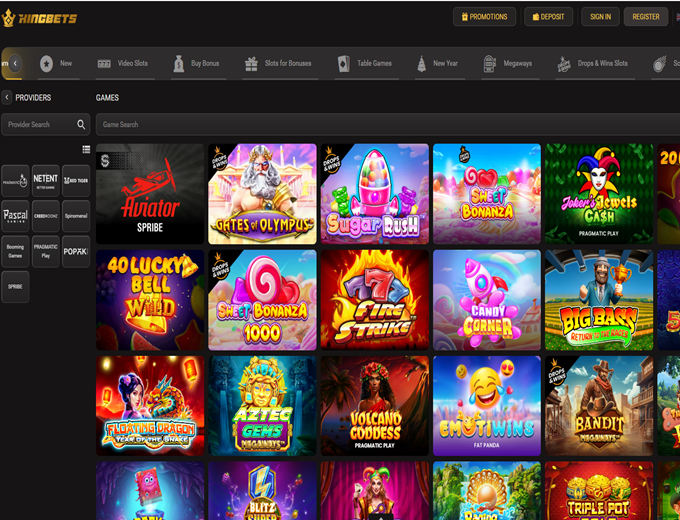This screenshot has width=680, height=520.
Task: Open the Promotions page
Action: tap(484, 17)
